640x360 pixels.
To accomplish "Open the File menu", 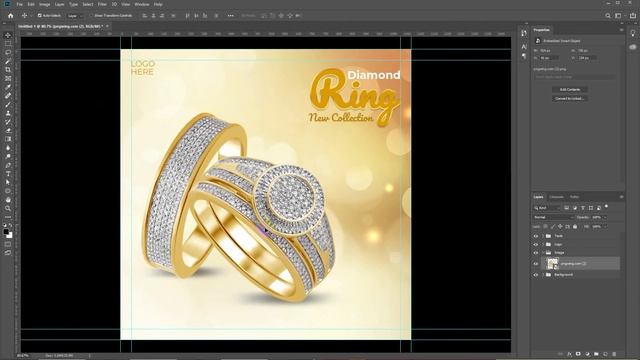I will coord(20,4).
